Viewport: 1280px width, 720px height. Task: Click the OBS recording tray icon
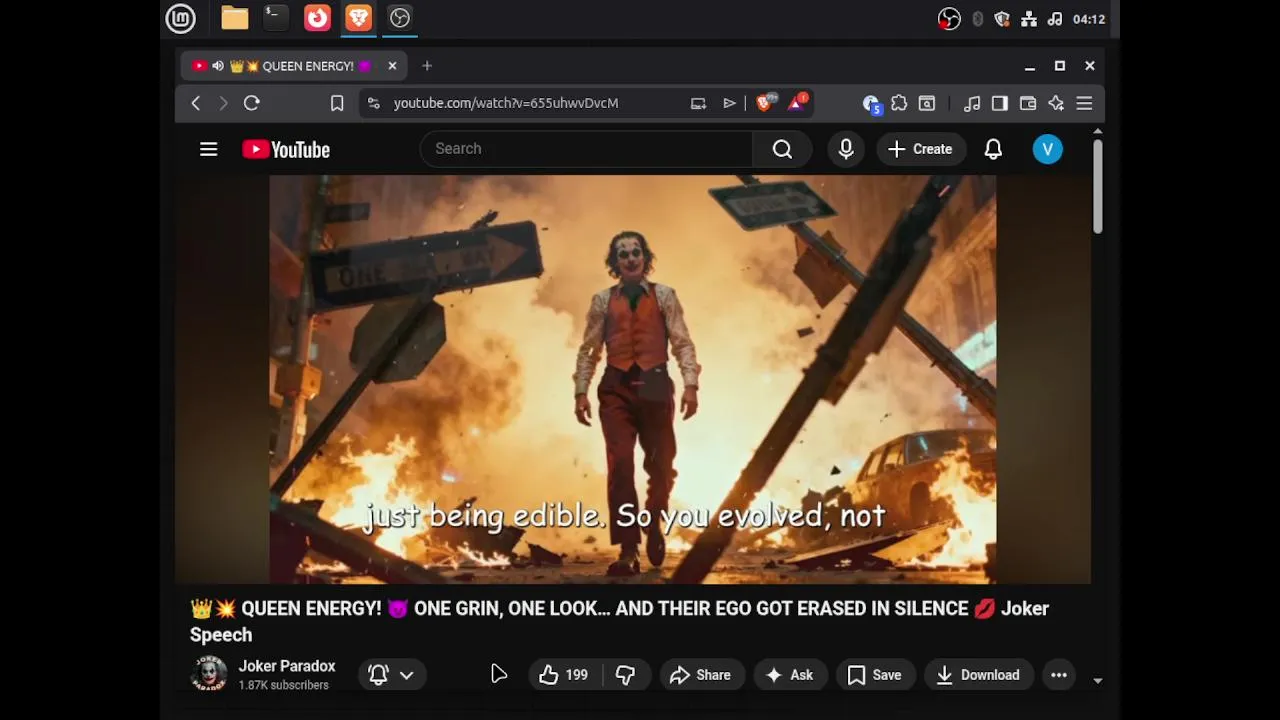pos(949,19)
